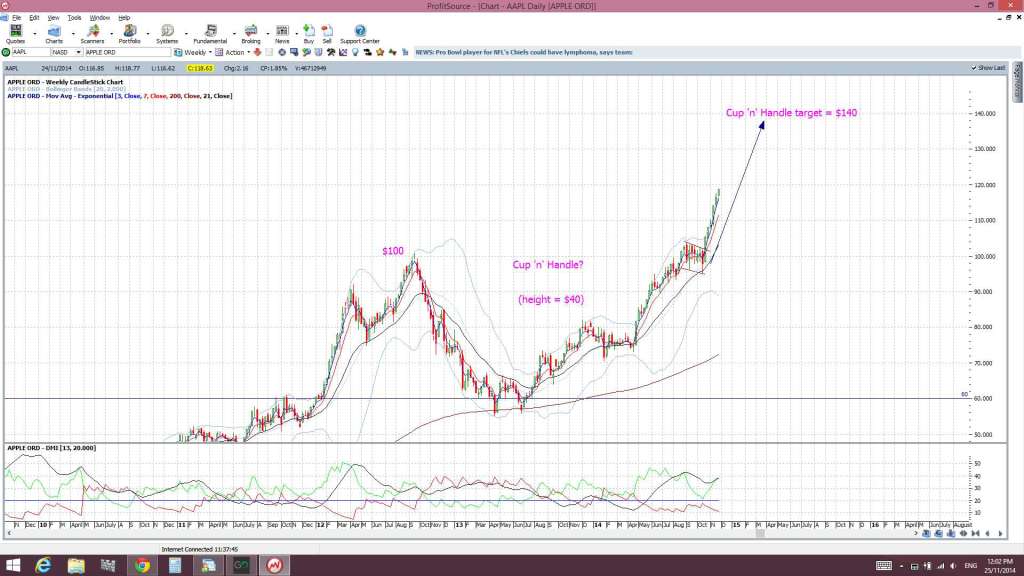
Task: Open the Action dropdown menu
Action: point(248,52)
